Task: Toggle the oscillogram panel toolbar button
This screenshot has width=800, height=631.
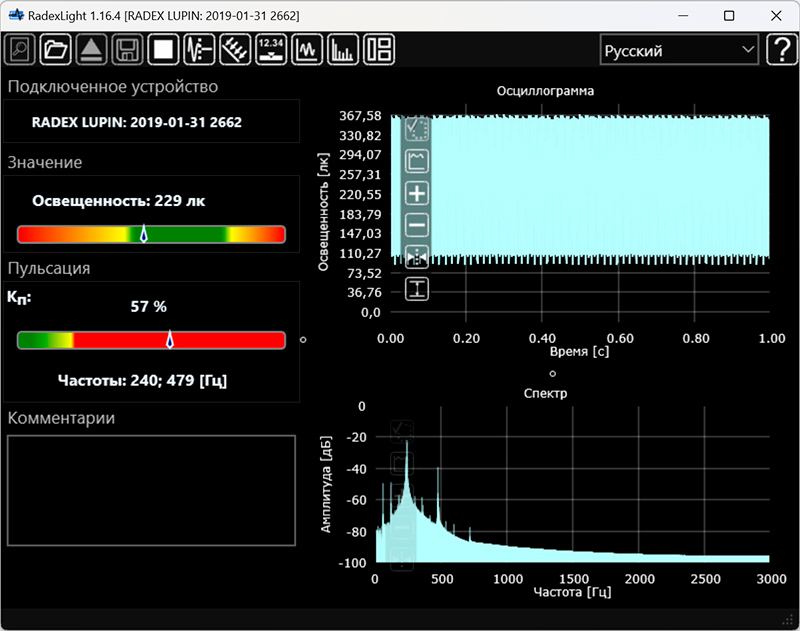Action: [x=307, y=49]
